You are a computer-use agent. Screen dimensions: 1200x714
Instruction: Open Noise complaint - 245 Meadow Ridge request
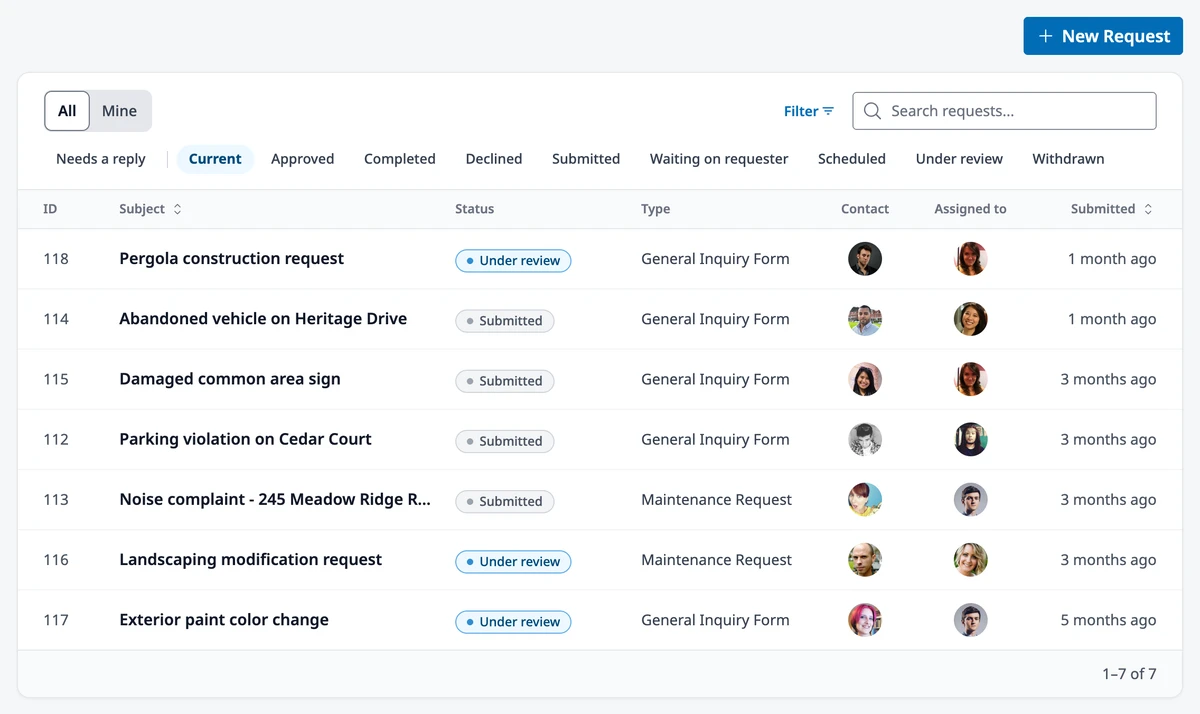click(275, 499)
